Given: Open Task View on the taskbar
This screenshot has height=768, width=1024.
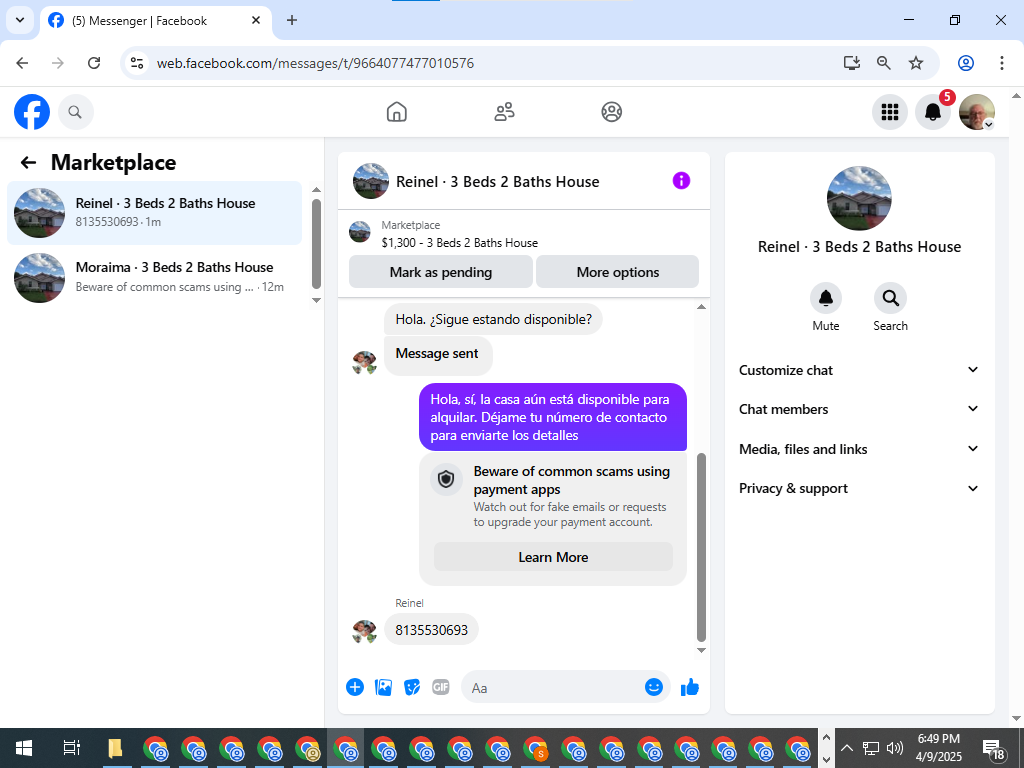Looking at the screenshot, I should [71, 748].
